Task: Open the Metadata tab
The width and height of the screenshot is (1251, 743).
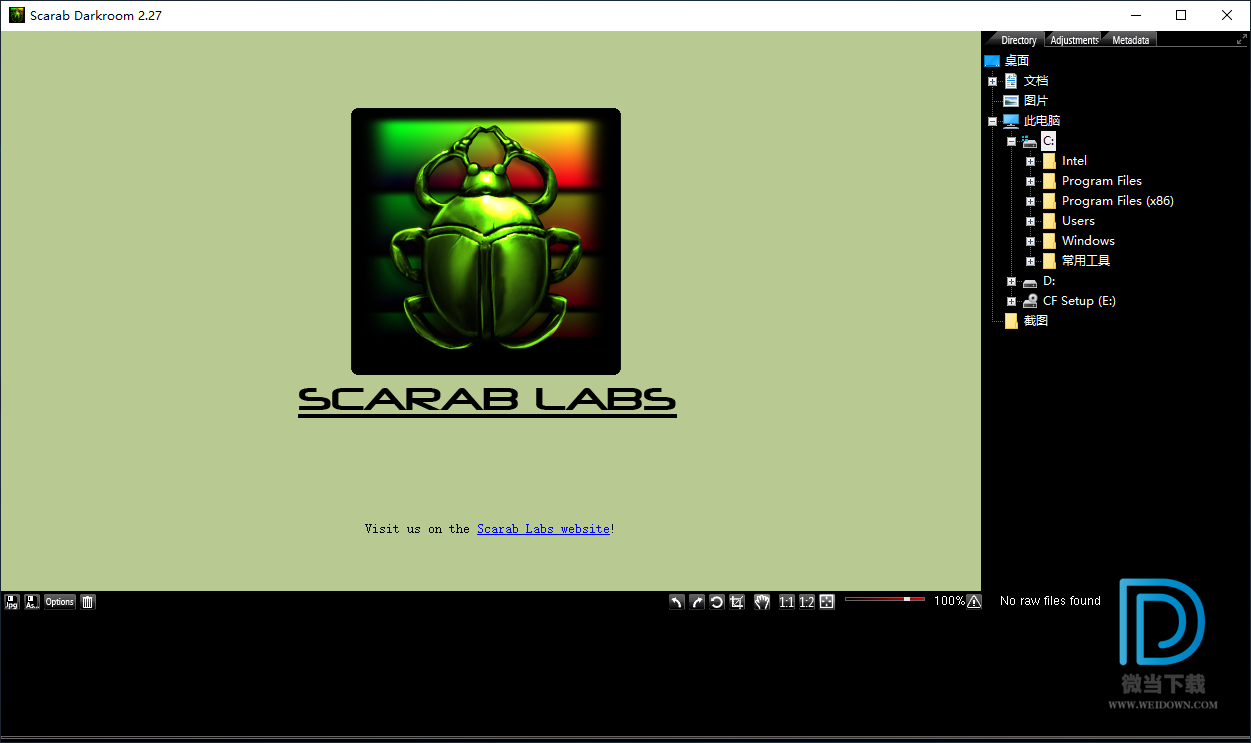Action: [x=1130, y=40]
